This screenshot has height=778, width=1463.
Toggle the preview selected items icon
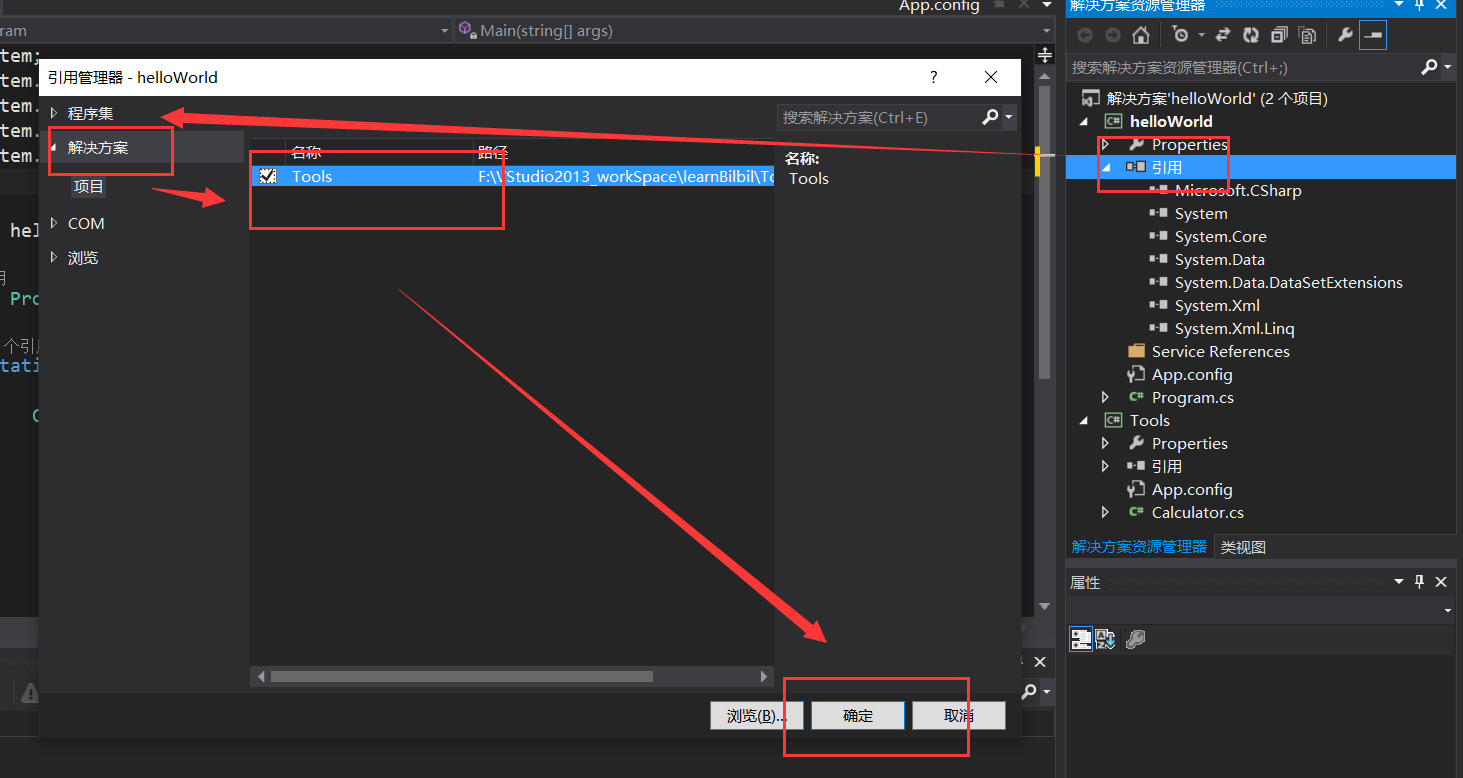pyautogui.click(x=1374, y=34)
